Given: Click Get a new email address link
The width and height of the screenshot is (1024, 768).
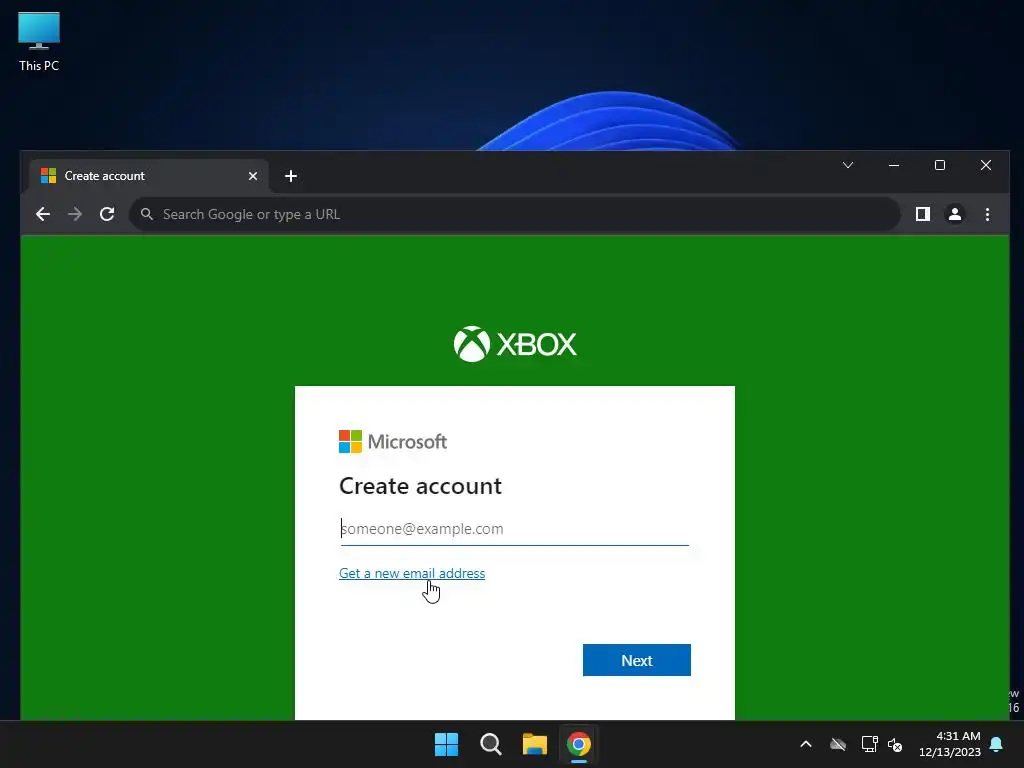Looking at the screenshot, I should pyautogui.click(x=411, y=573).
